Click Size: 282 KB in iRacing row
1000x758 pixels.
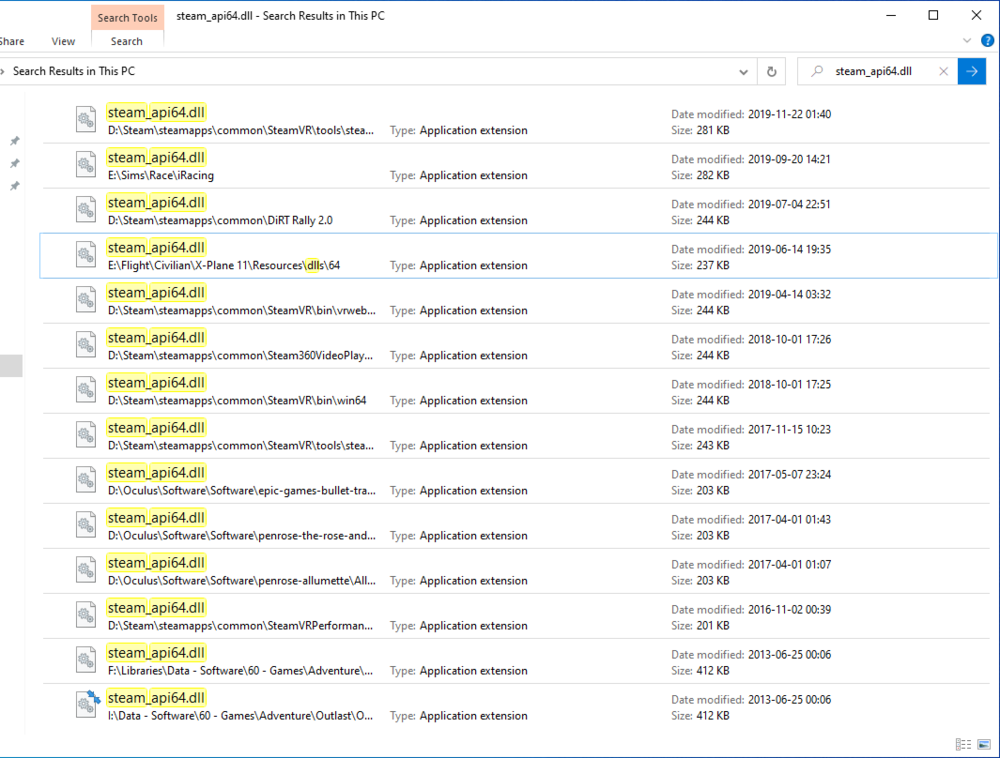click(x=700, y=175)
